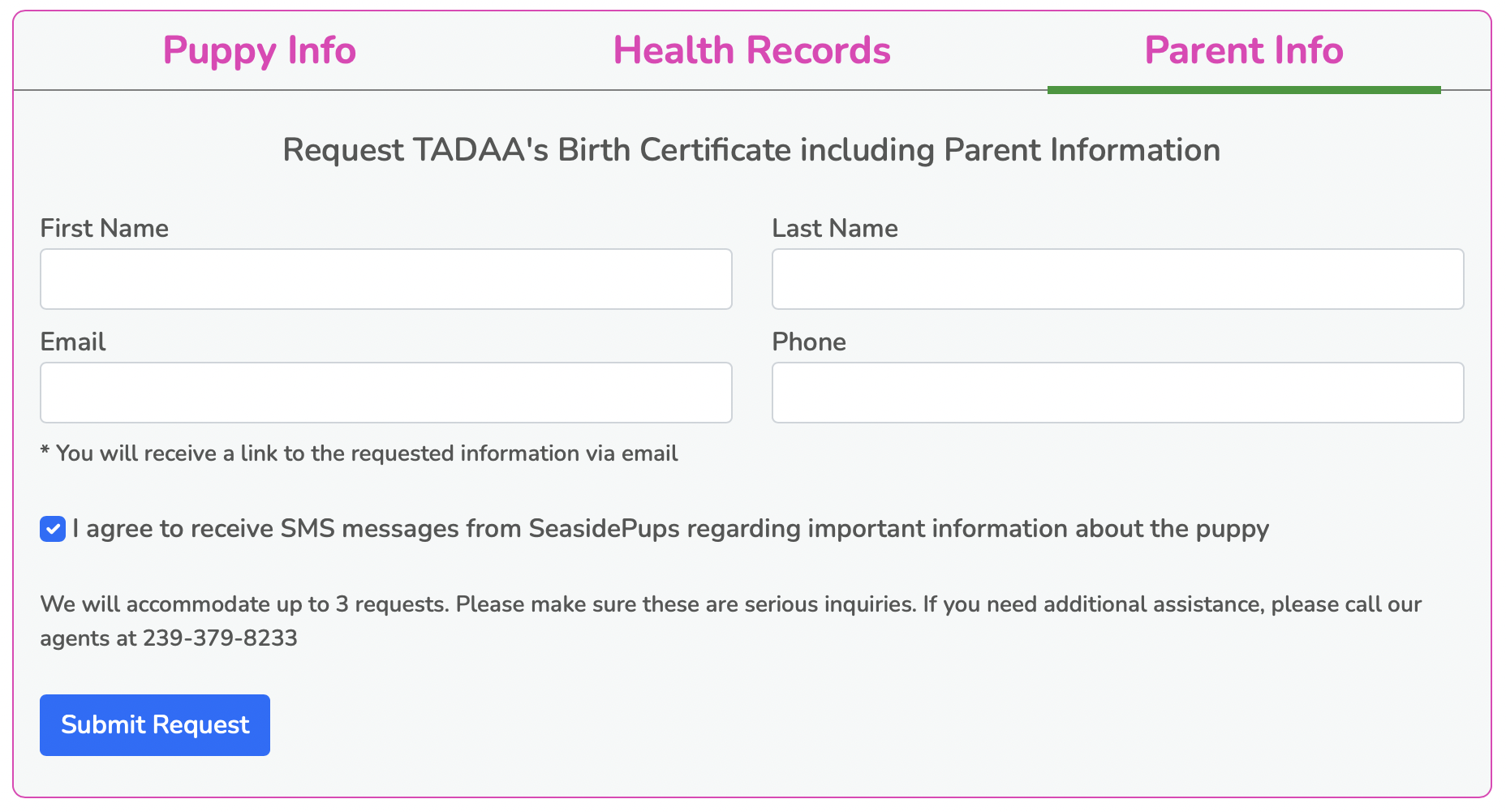
Task: Click the Email field label
Action: pyautogui.click(x=73, y=342)
